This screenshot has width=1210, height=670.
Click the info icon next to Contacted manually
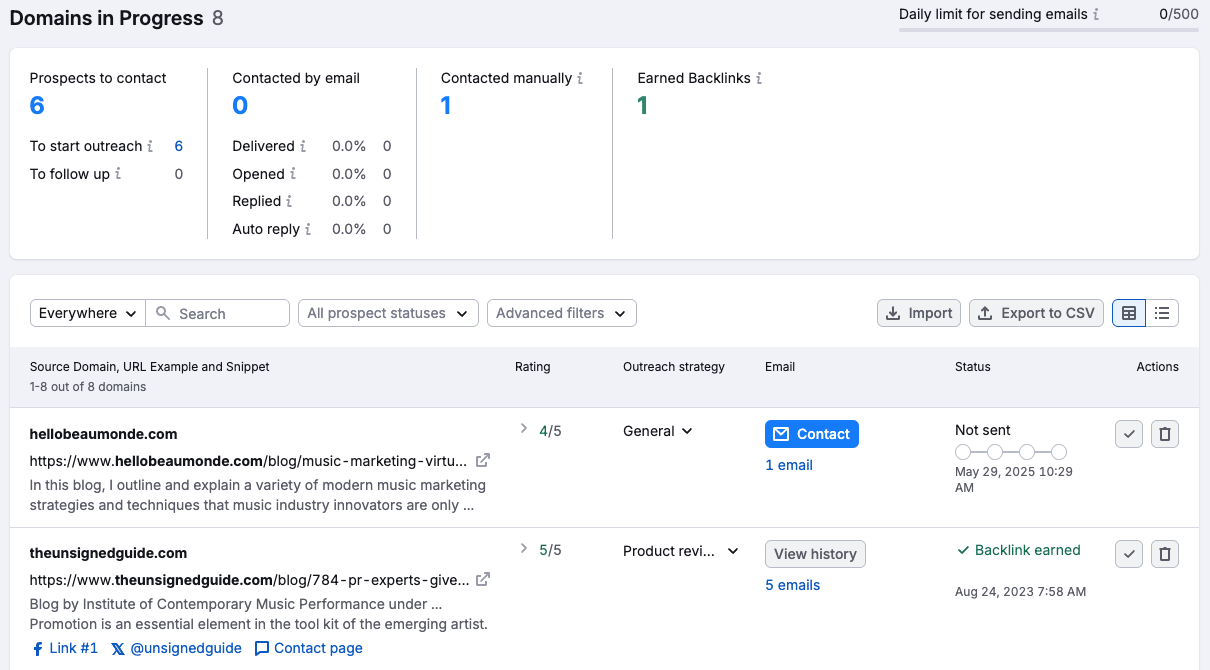(x=580, y=78)
